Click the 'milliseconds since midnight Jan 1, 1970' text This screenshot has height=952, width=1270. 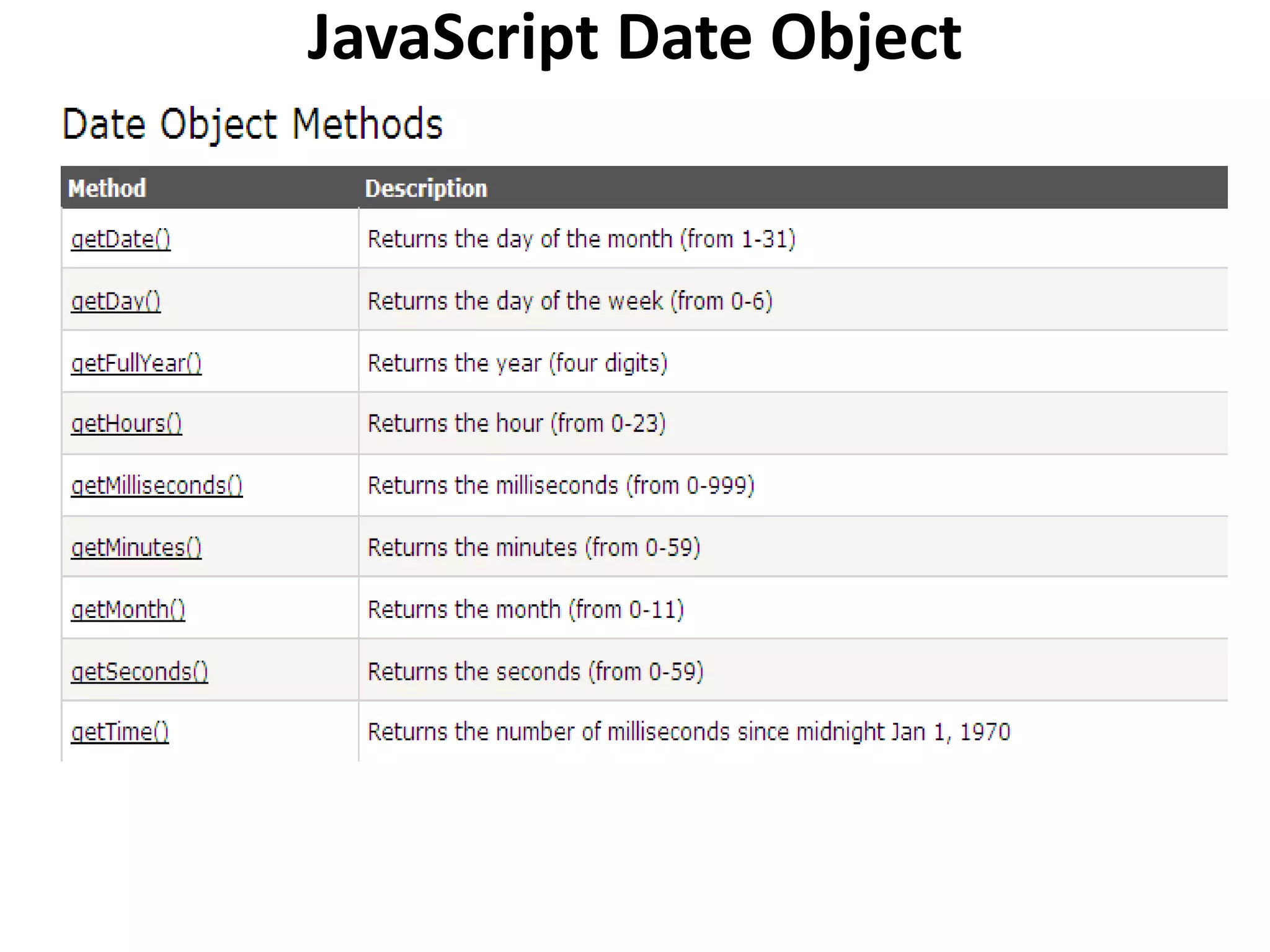coord(688,733)
